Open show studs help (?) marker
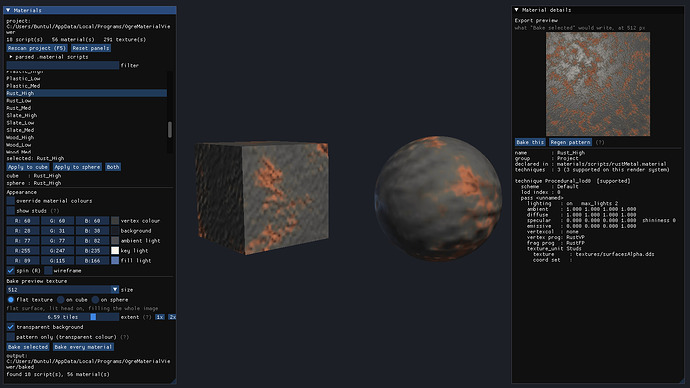The height and width of the screenshot is (388, 690). (55, 211)
